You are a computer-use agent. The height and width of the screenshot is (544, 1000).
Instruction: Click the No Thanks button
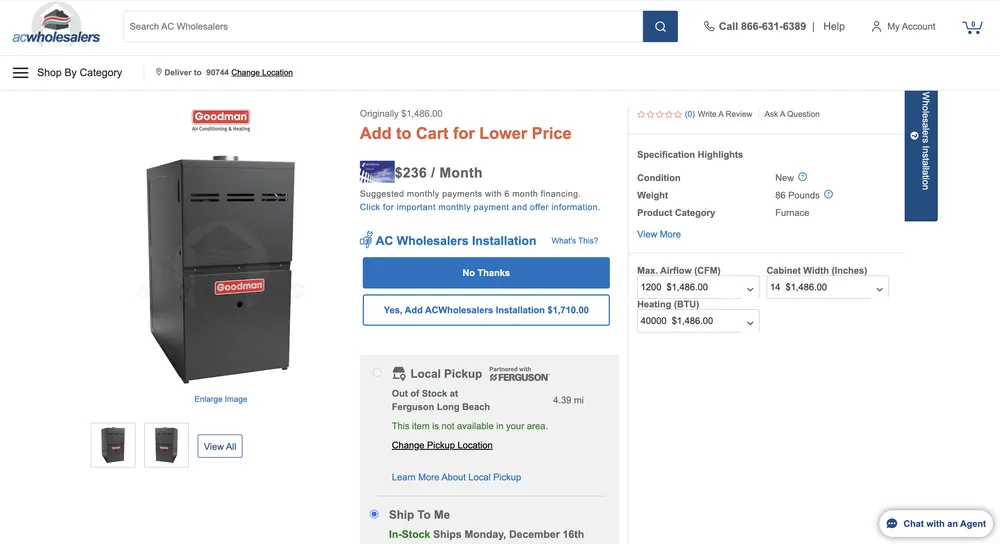[x=486, y=273]
